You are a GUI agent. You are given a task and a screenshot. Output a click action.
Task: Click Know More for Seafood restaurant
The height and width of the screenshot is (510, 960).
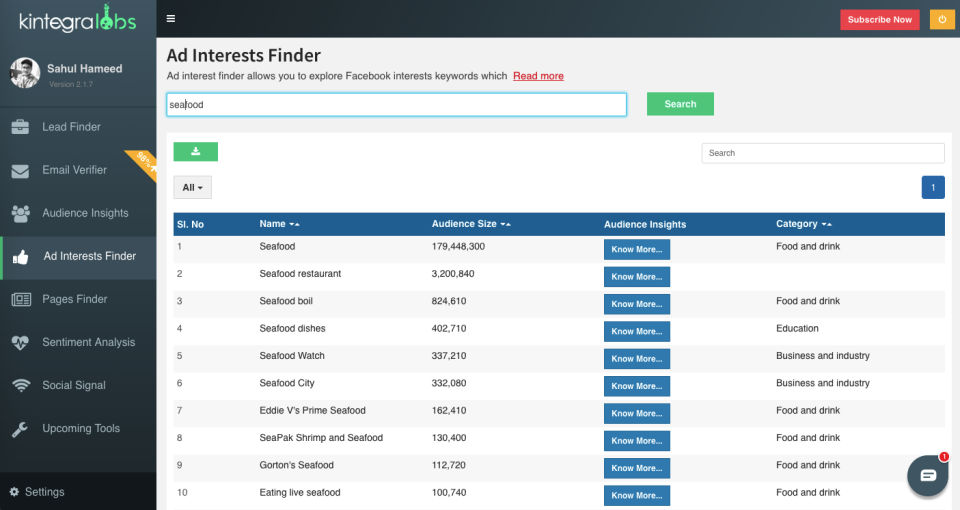tap(637, 277)
